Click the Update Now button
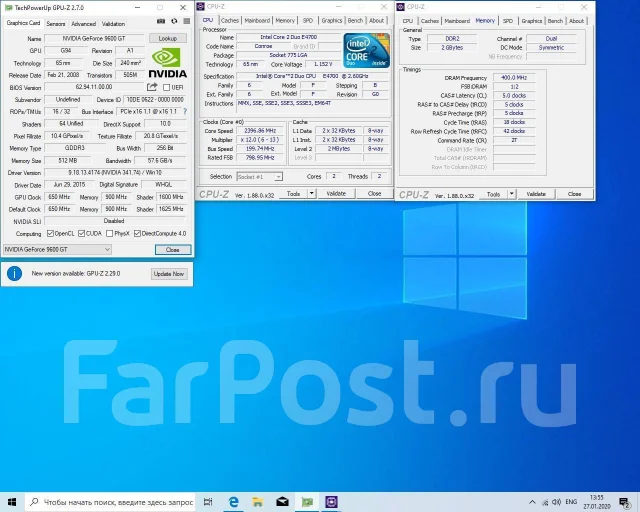 (x=169, y=274)
